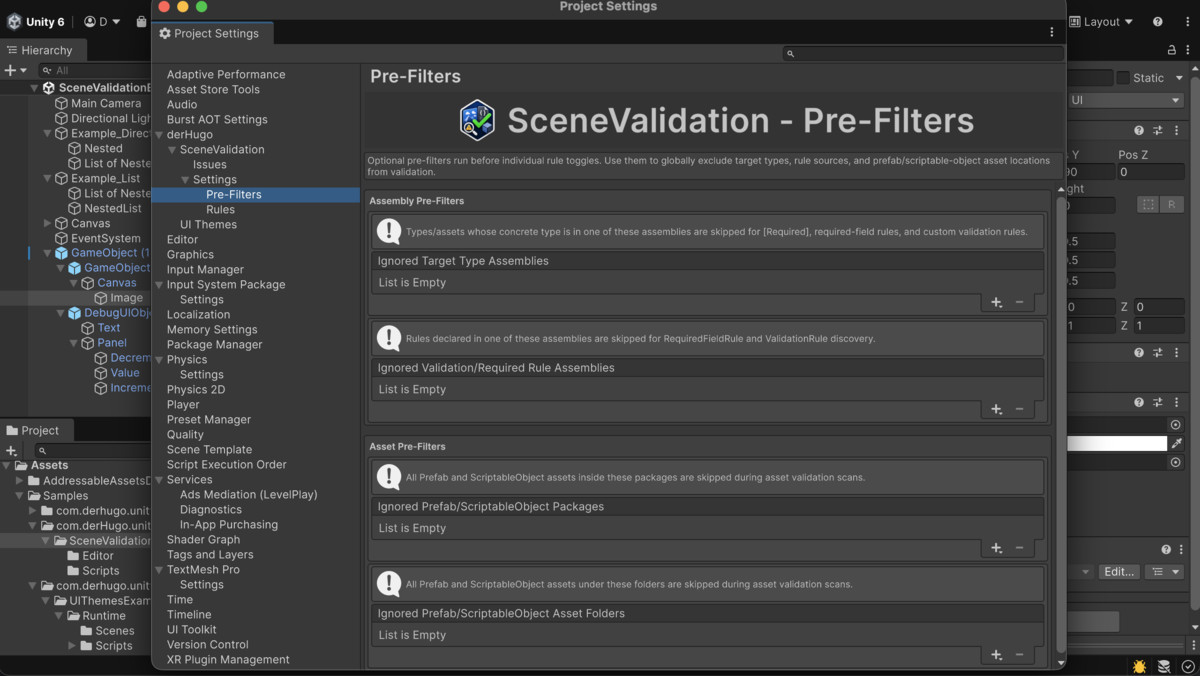Screen dimensions: 1200x676
Task: Collapse the Physics settings node
Action: (x=159, y=360)
